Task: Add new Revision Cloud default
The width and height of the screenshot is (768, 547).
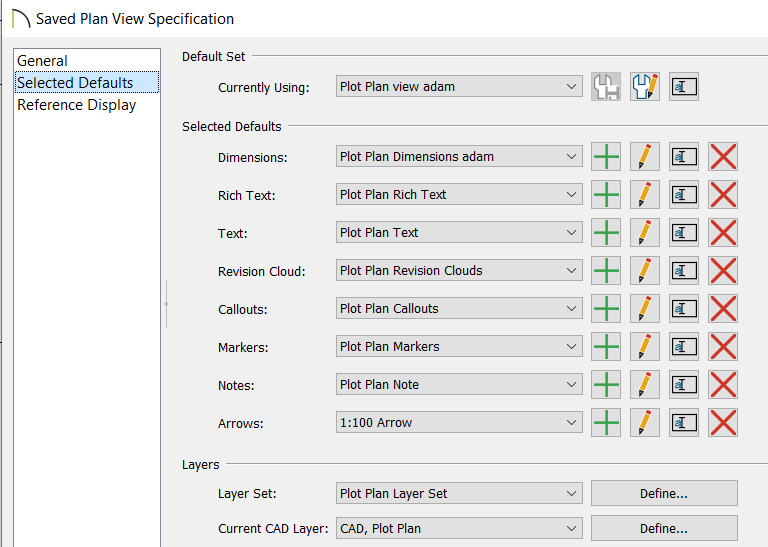Action: tap(606, 271)
